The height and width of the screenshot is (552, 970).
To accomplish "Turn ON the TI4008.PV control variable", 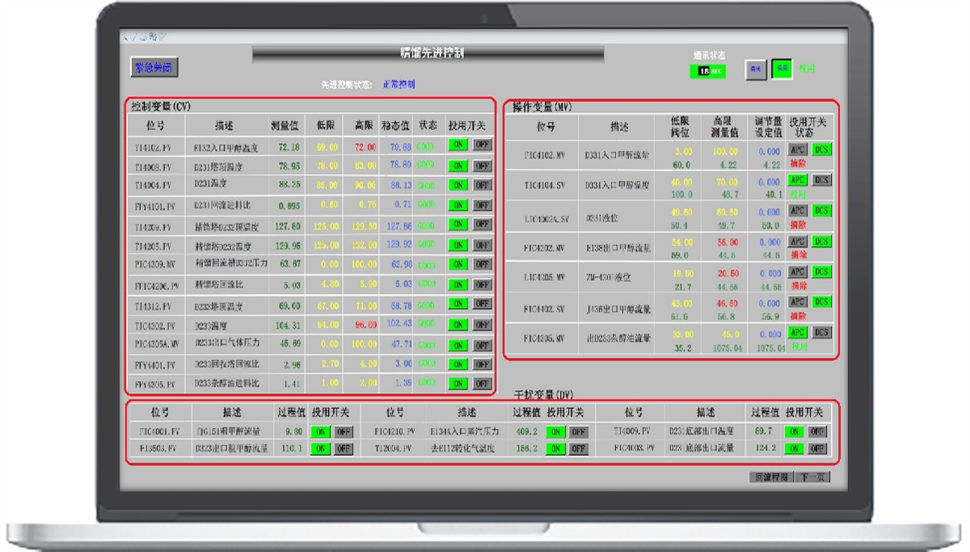I will pos(458,165).
